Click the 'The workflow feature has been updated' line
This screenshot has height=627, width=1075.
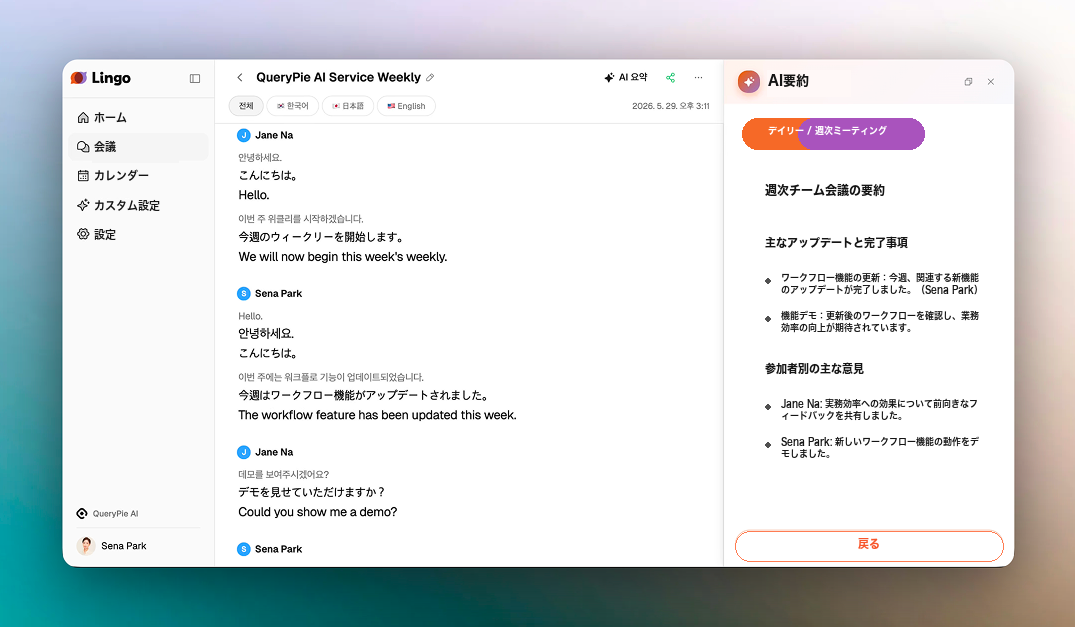pyautogui.click(x=377, y=415)
